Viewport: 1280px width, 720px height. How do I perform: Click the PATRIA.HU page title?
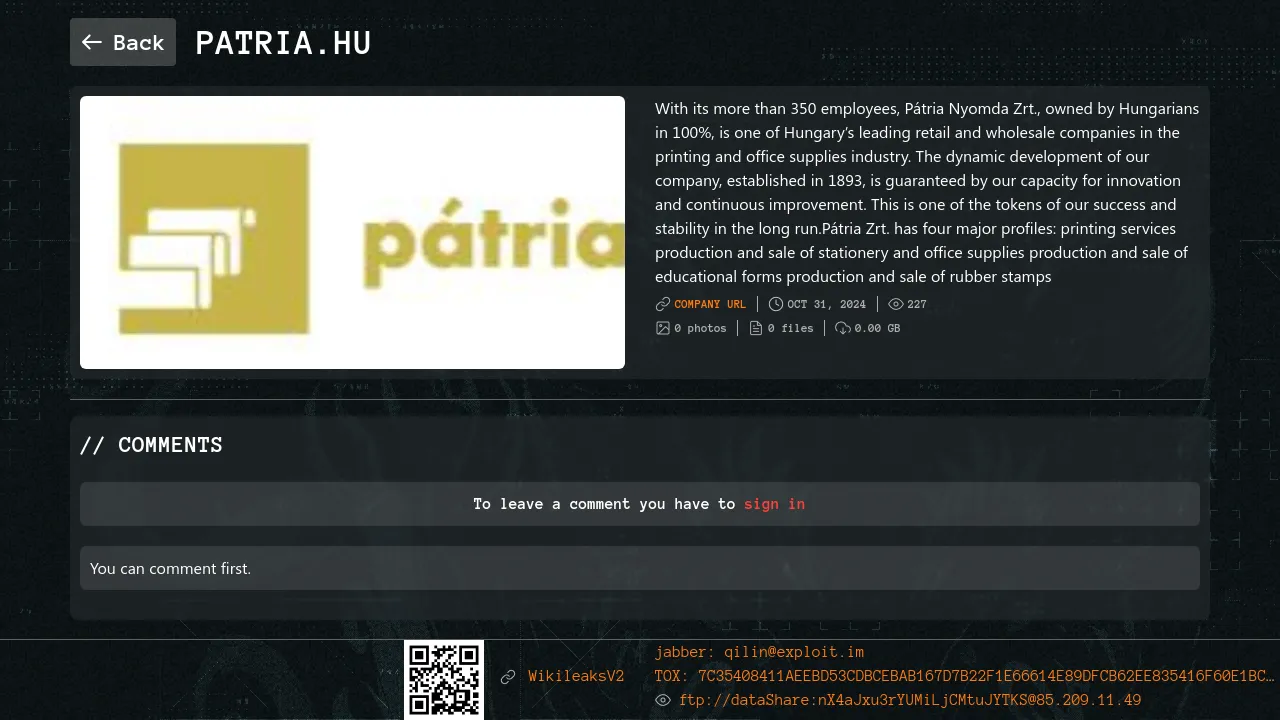283,43
